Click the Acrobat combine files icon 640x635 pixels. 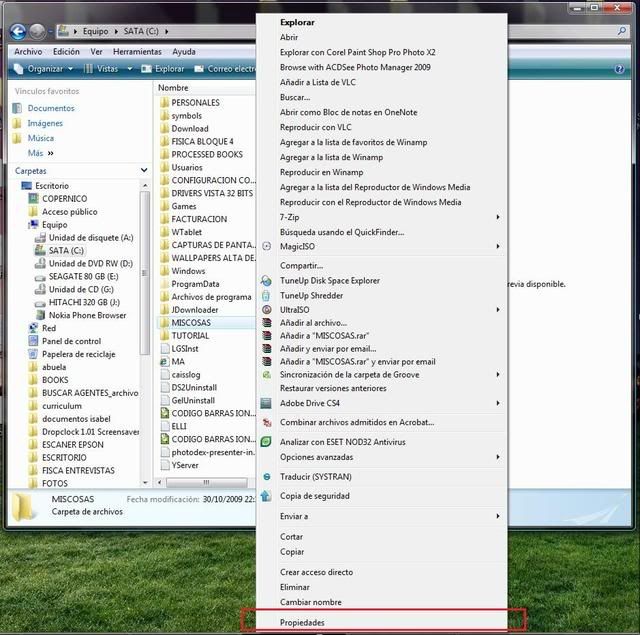point(267,422)
